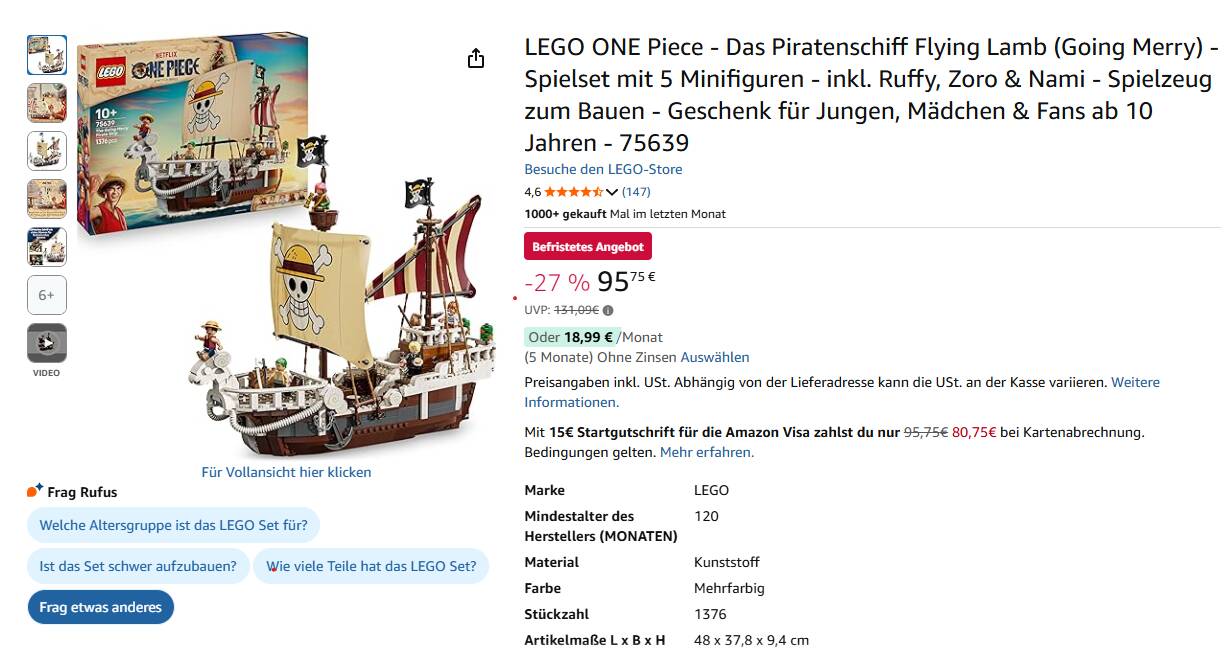
Task: Open the 'Besuche den LEGO-Store' link
Action: point(603,169)
